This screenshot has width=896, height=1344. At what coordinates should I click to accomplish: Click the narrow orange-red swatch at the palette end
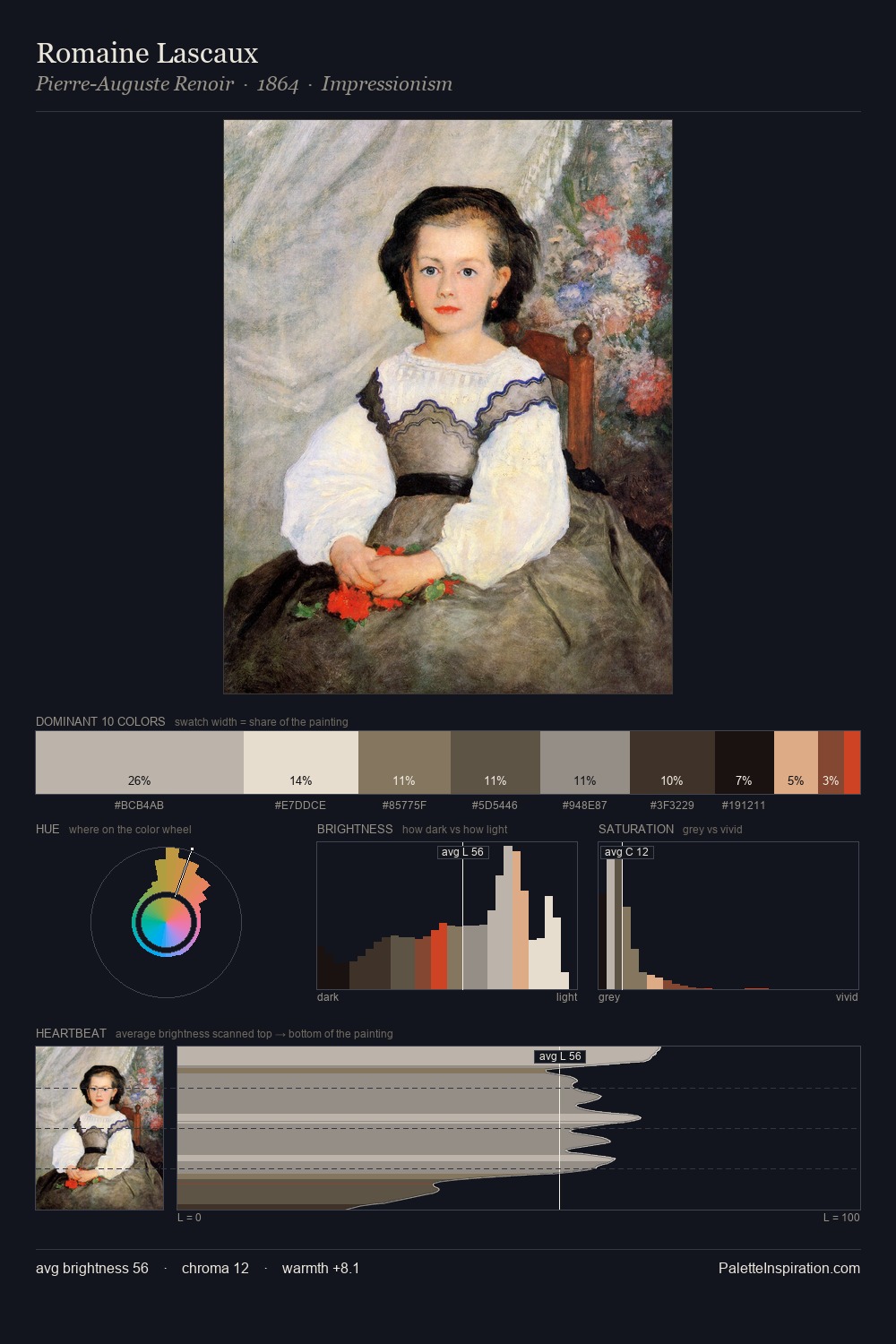[852, 762]
